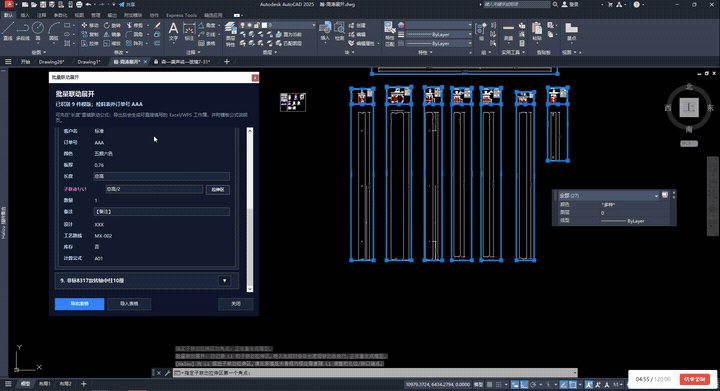Viewport: 720px width, 391px height.
Task: Open the layer selection dropdown in ribbon
Action: pos(314,25)
